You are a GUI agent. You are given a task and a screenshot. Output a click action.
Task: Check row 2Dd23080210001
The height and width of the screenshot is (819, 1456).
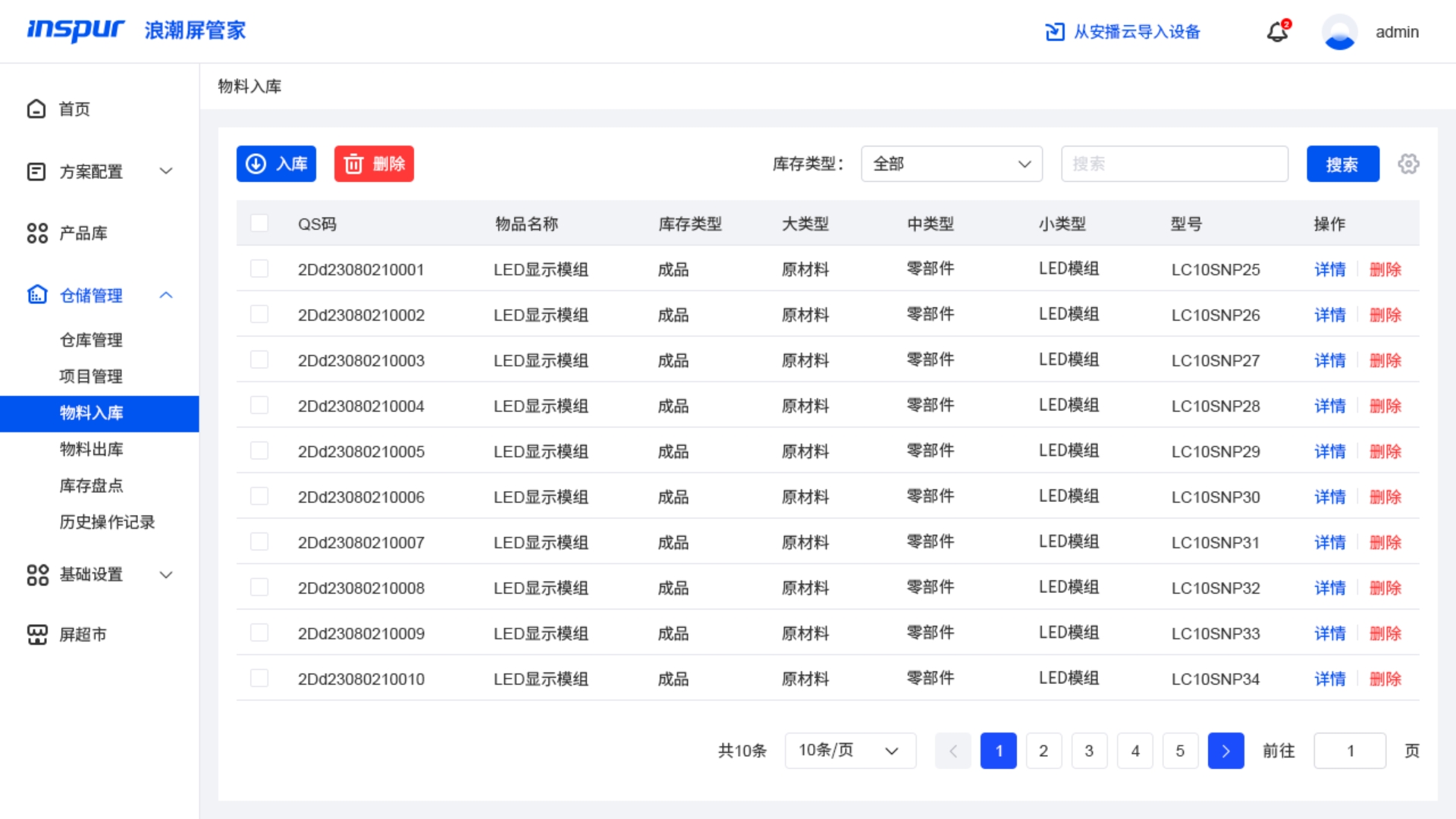coord(259,268)
